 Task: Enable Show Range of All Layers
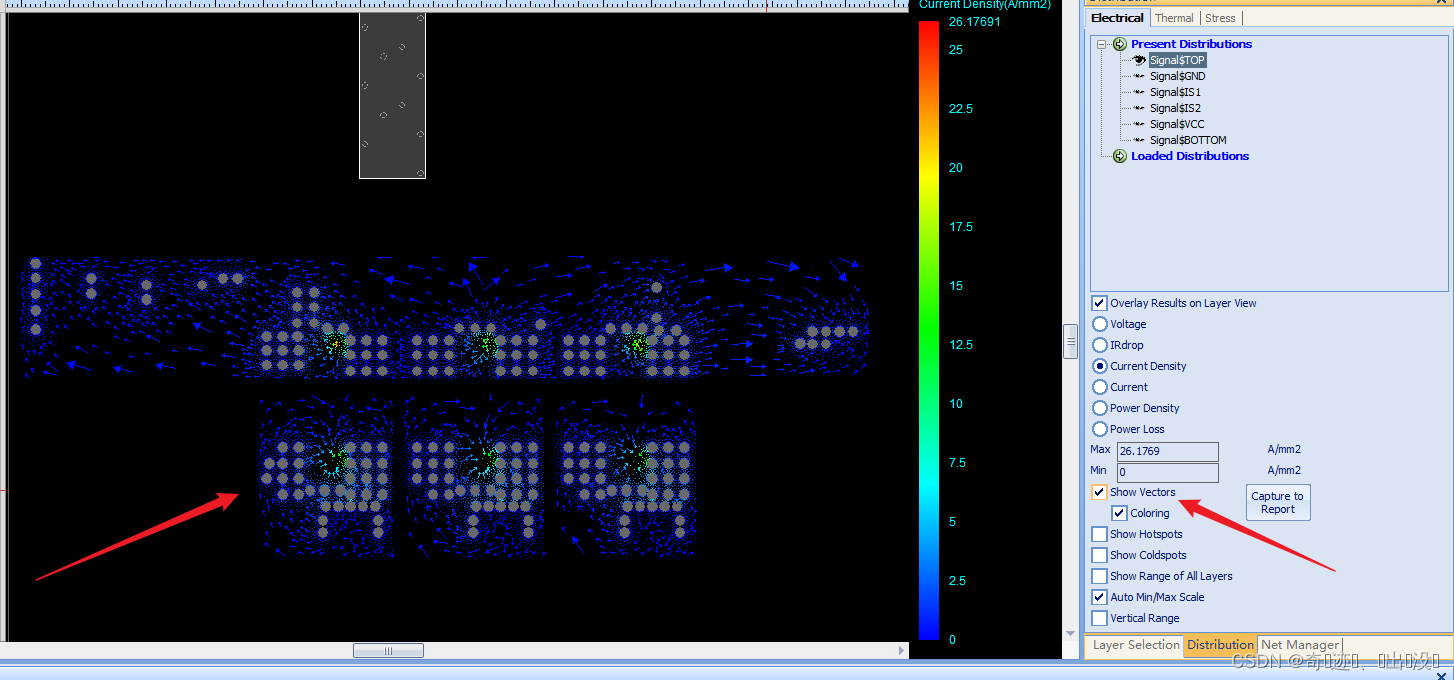[1100, 576]
